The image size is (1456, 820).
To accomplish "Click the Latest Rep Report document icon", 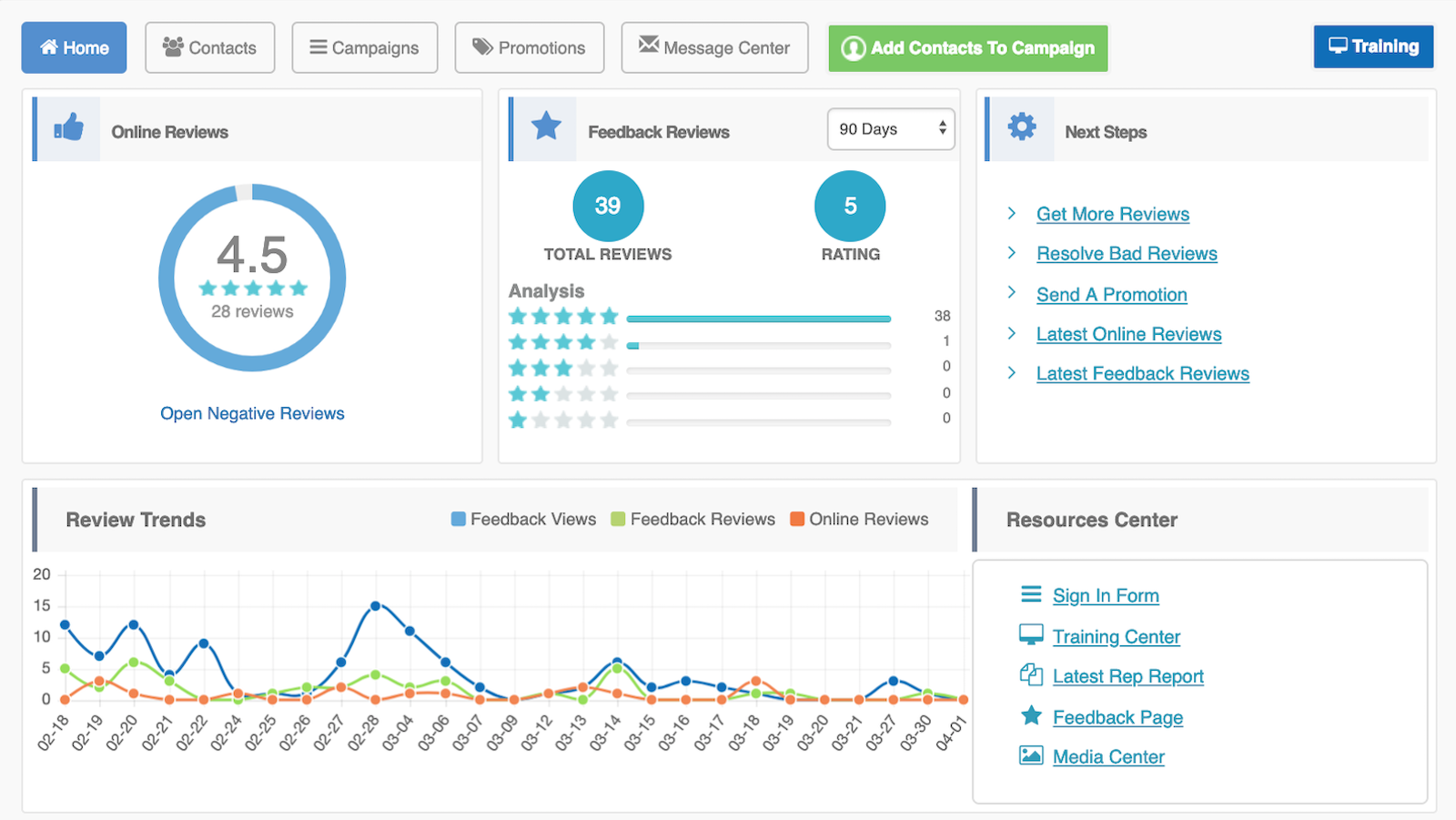I will (x=1031, y=674).
